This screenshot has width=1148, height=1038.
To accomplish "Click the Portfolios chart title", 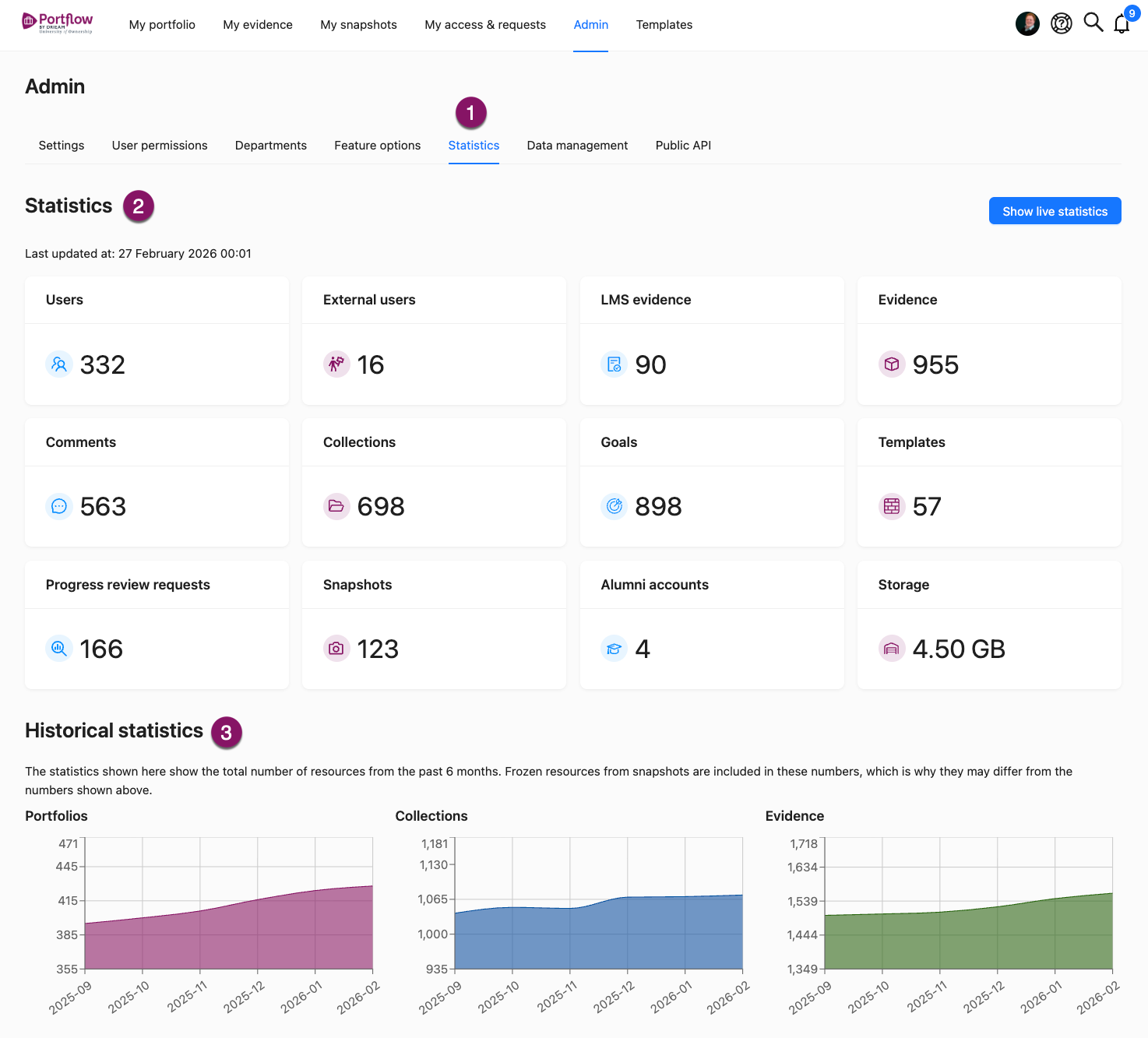I will (56, 816).
